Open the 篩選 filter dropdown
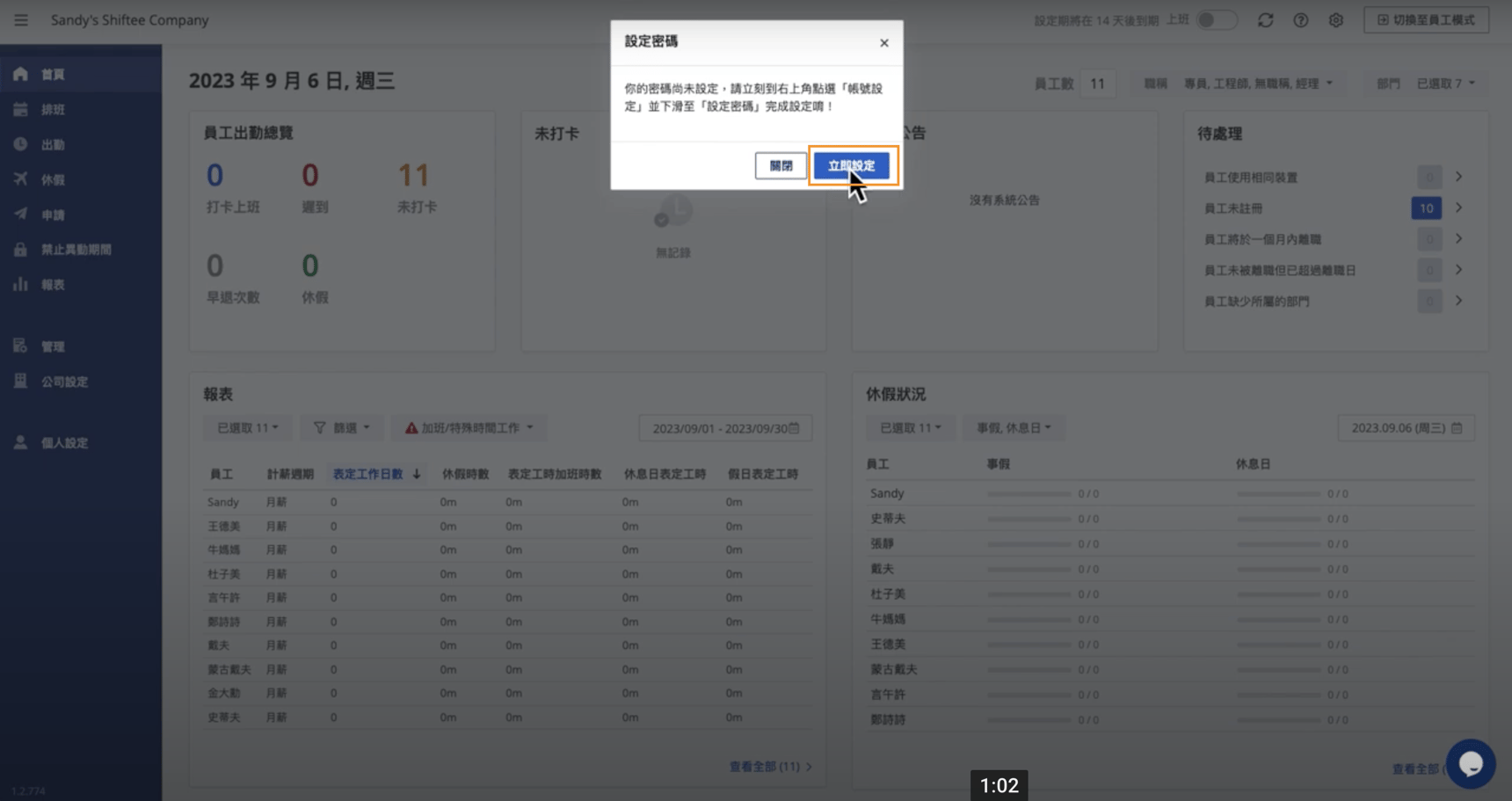The image size is (1512, 801). 341,428
